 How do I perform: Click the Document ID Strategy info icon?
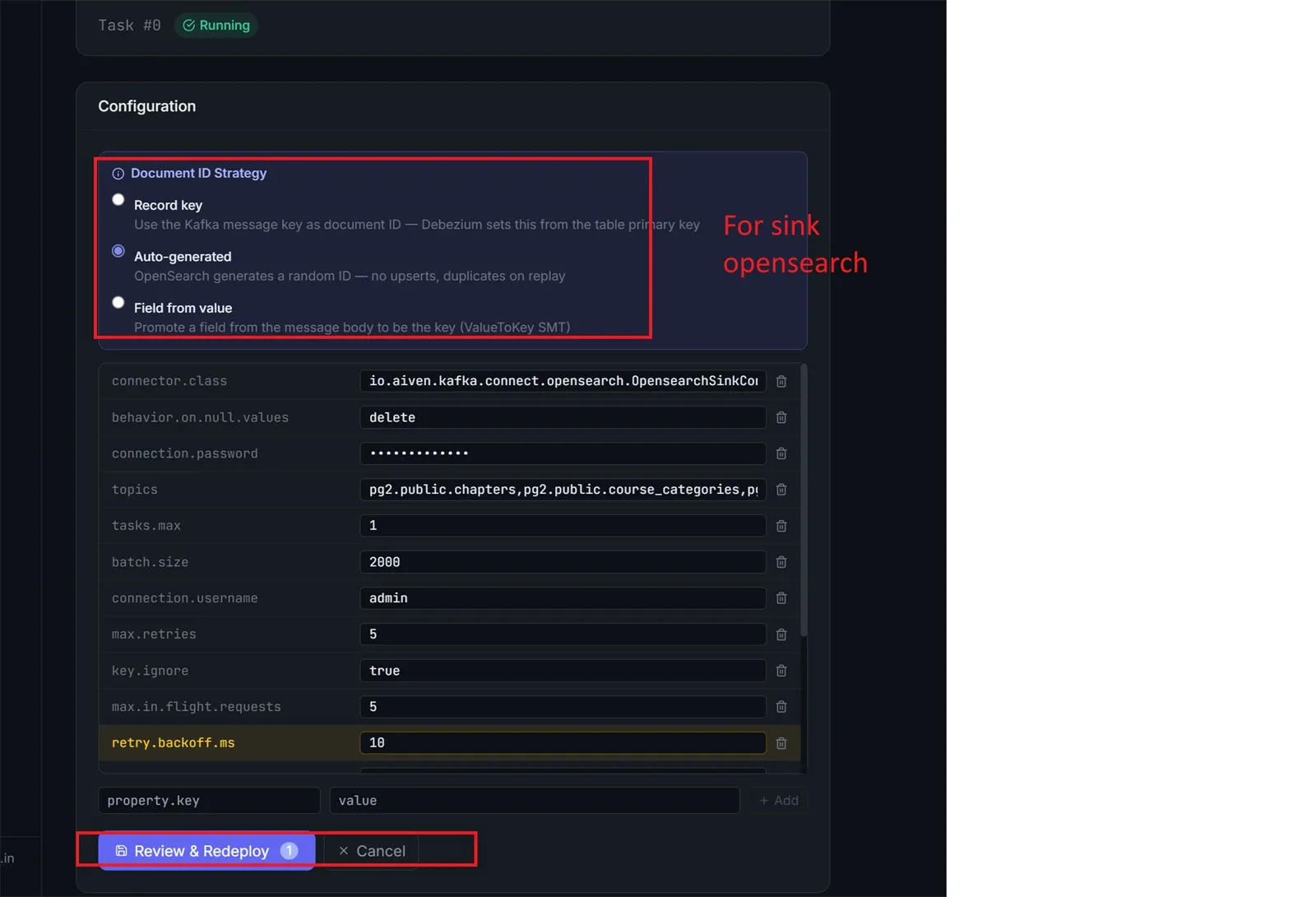[x=118, y=174]
